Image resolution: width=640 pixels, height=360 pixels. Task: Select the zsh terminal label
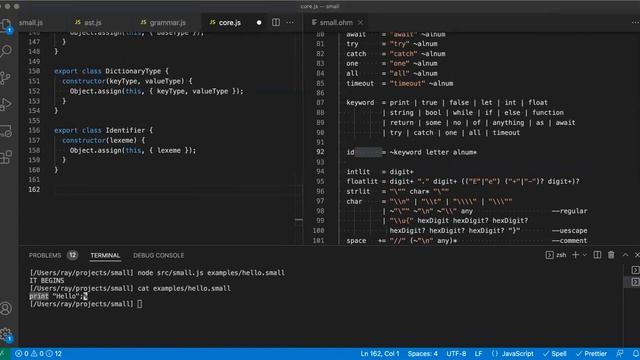[x=556, y=255]
